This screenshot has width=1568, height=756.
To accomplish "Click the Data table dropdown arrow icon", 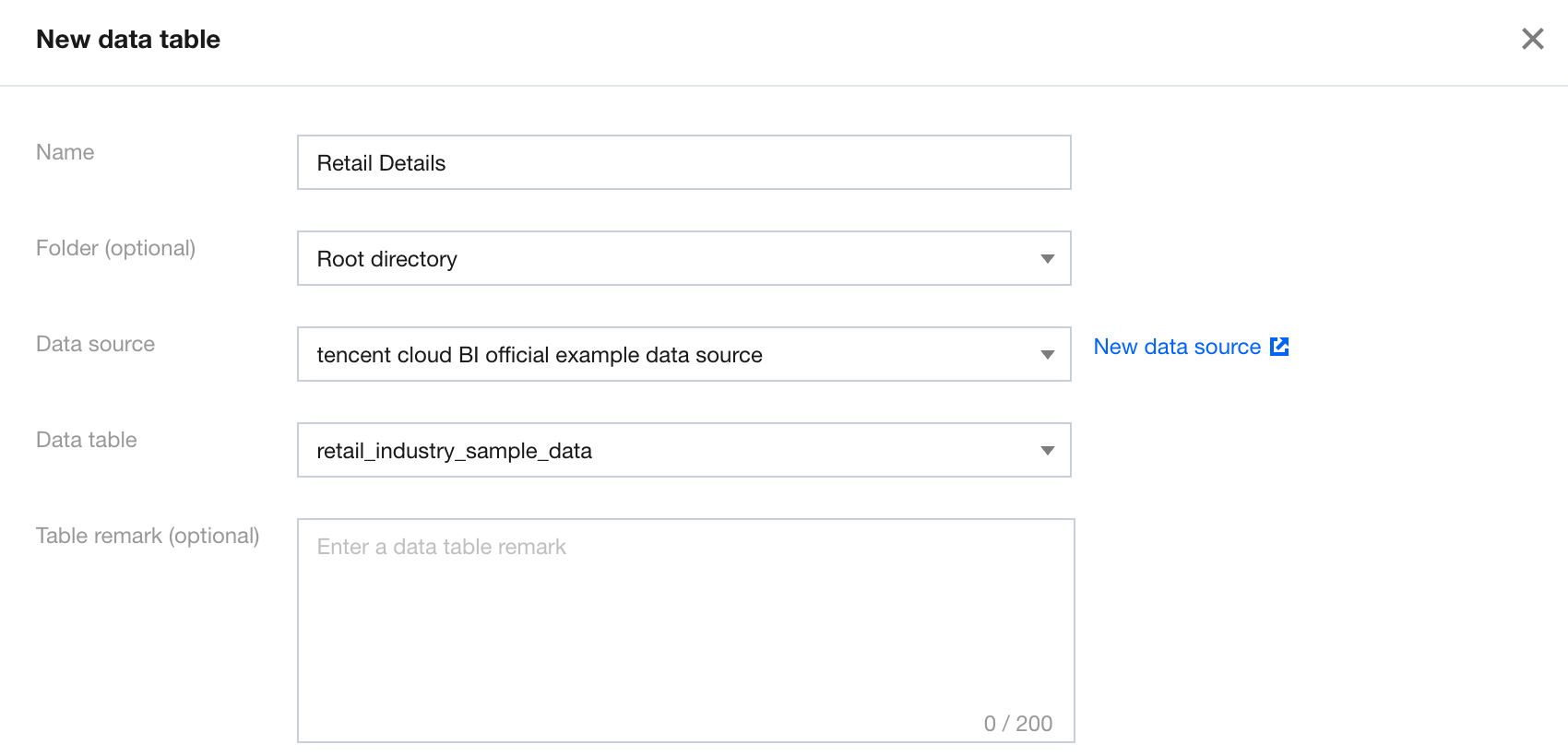I will pyautogui.click(x=1047, y=451).
